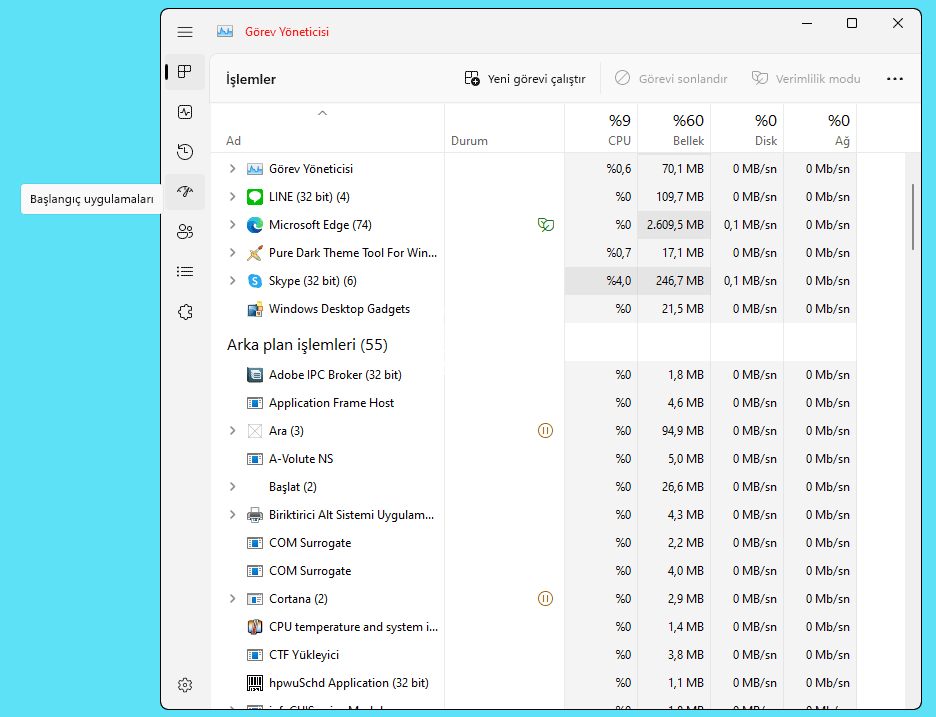Sort by the CPU column header
Screen dimensions: 936x717
coord(601,128)
